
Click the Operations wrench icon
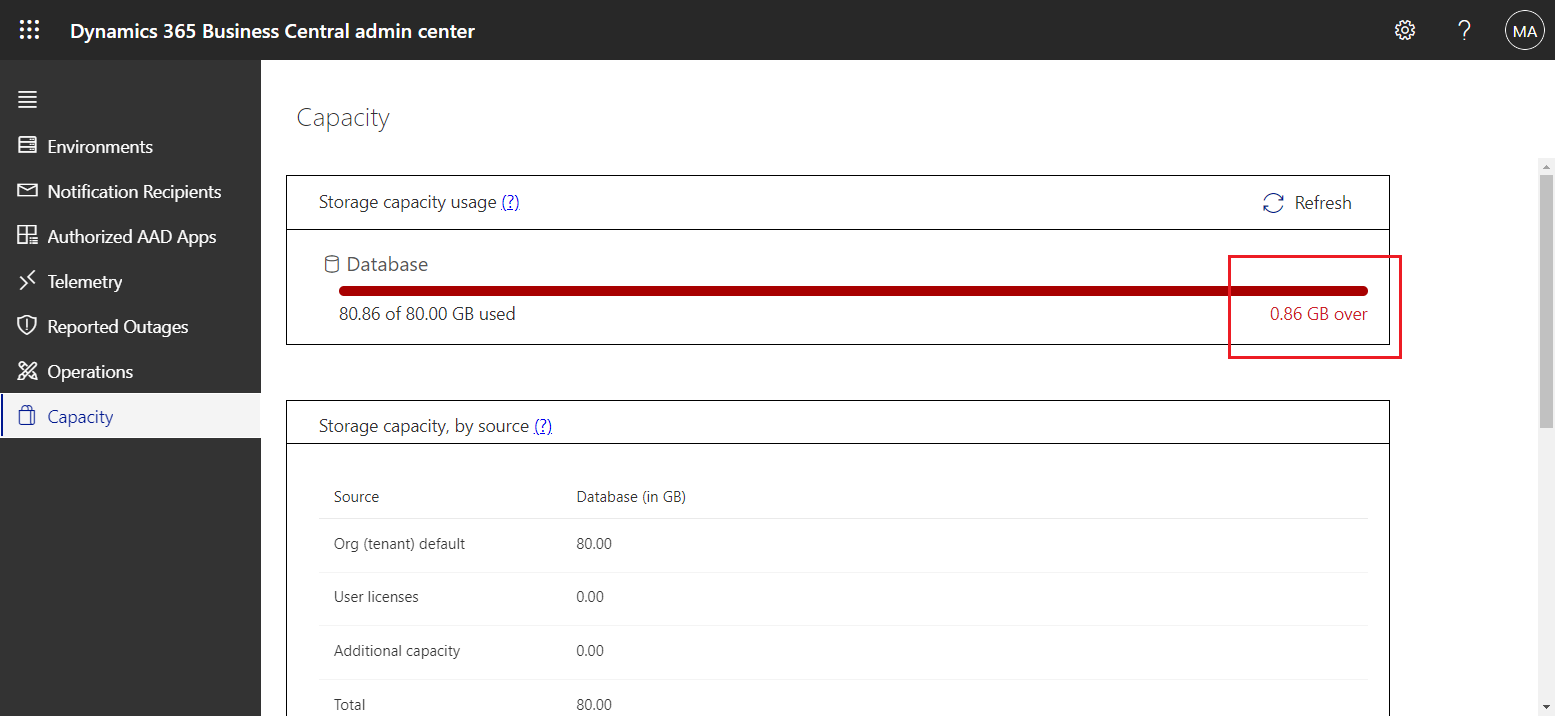pyautogui.click(x=27, y=371)
